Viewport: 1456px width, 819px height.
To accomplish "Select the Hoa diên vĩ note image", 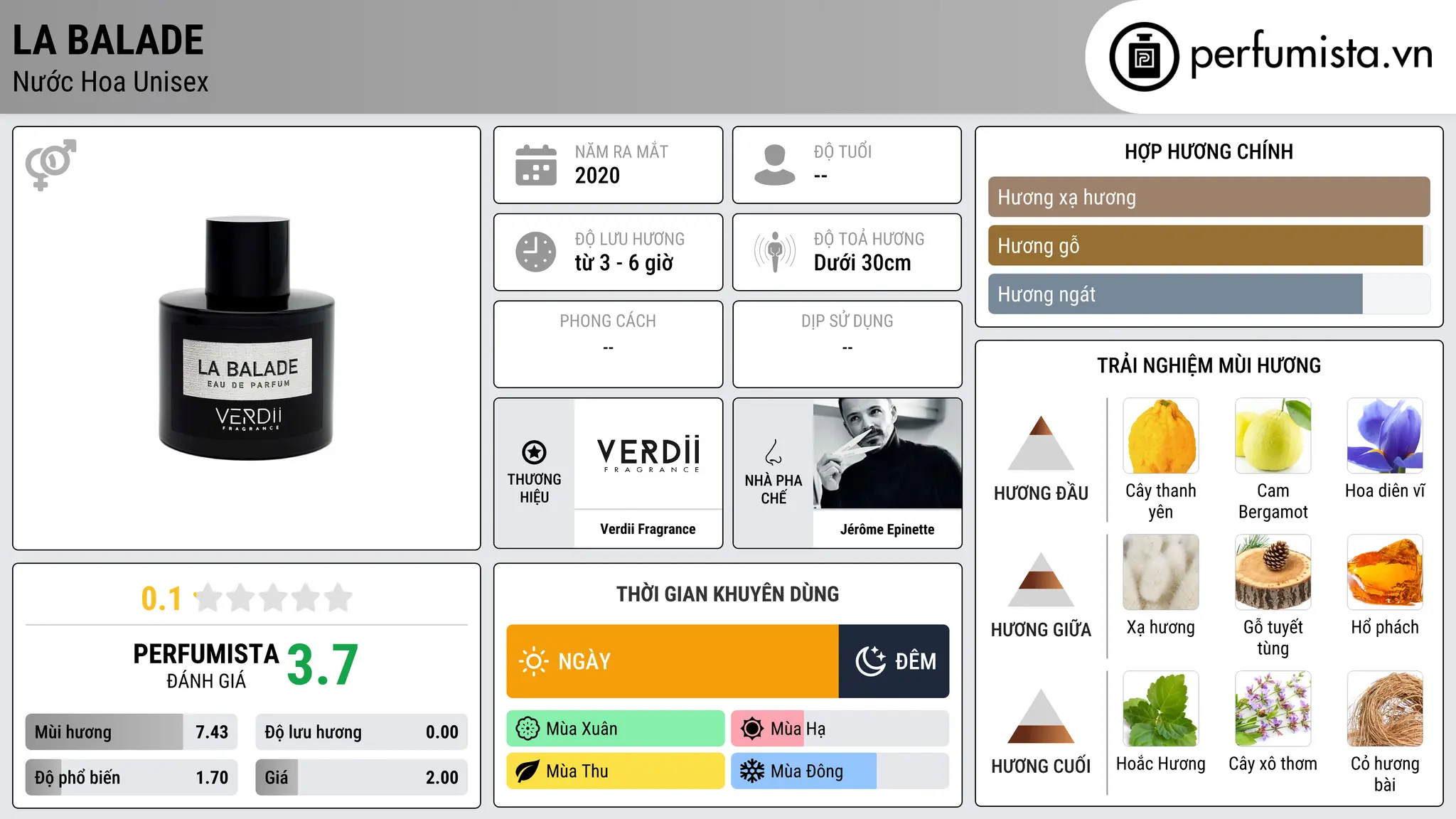I will point(1385,436).
